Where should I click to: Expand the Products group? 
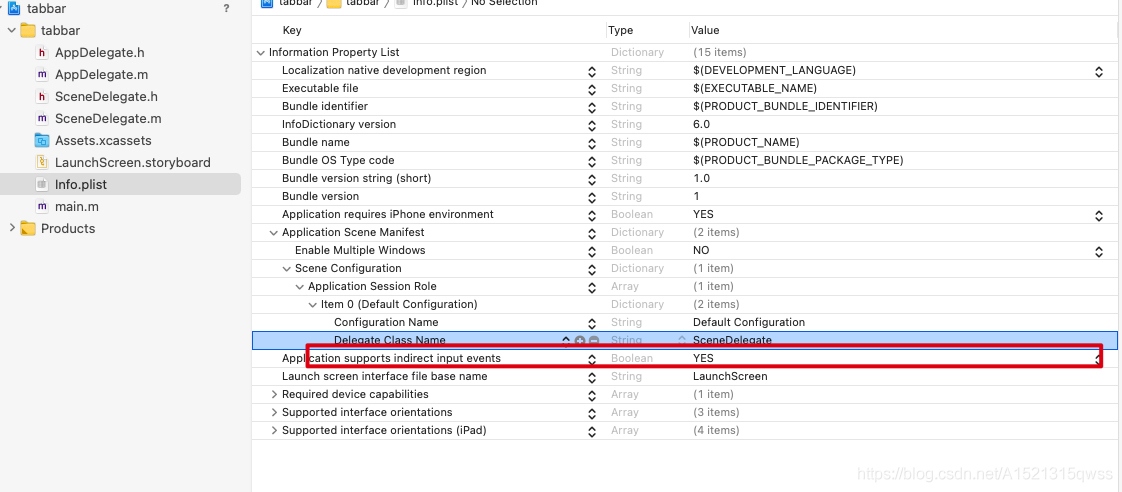click(11, 228)
